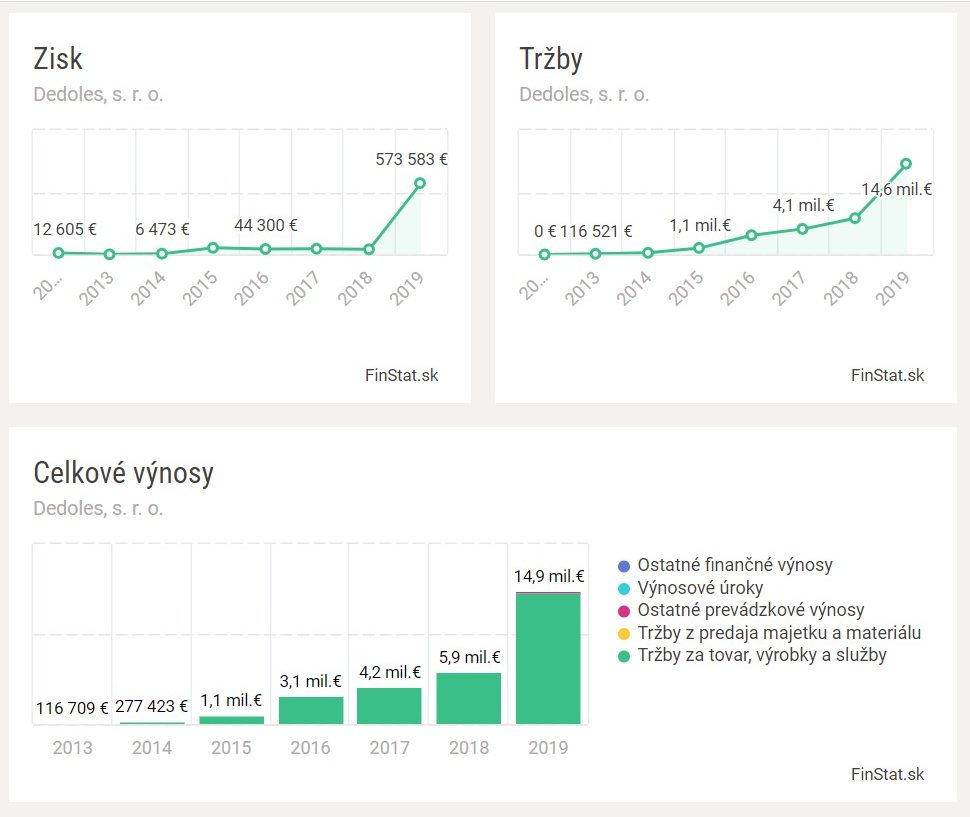The height and width of the screenshot is (817, 970).
Task: Click the 2019 data point in Zisk chart
Action: point(420,183)
